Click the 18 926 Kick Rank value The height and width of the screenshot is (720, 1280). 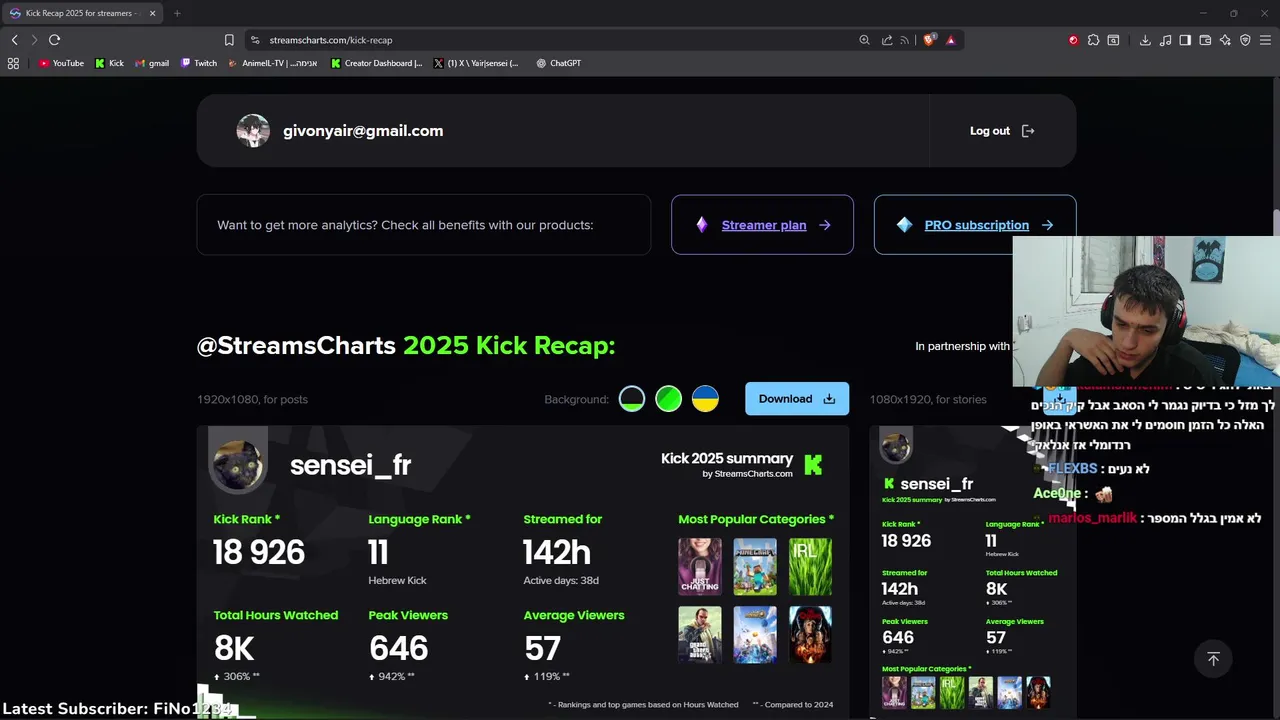point(259,553)
